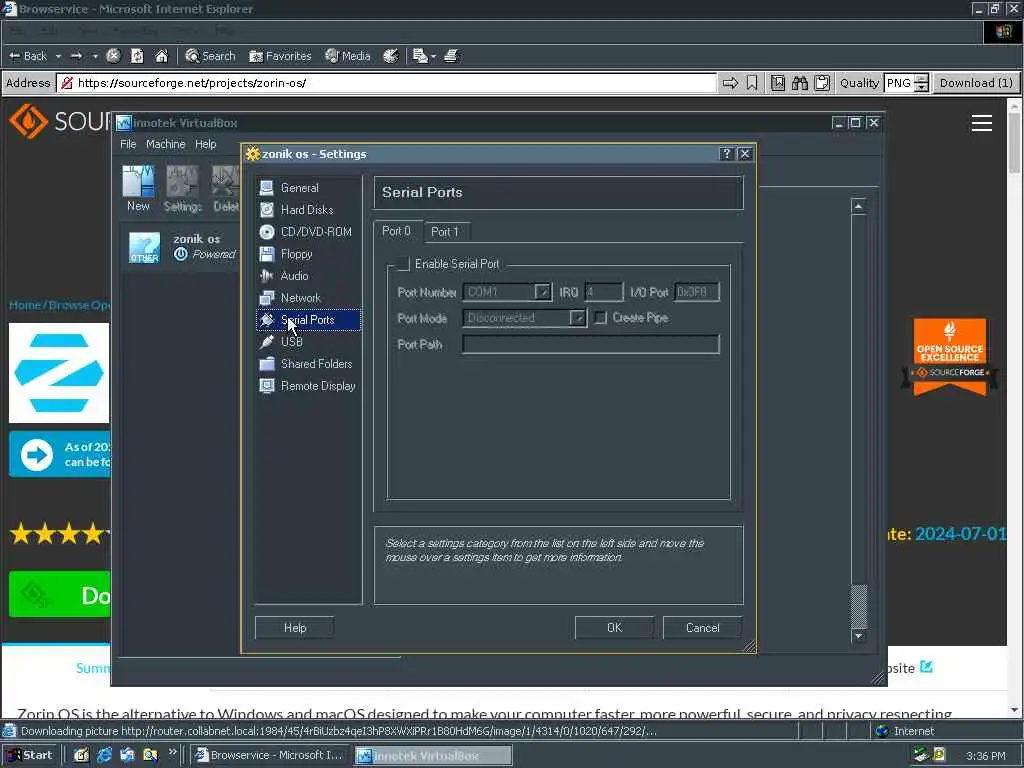Open Hard Disks settings category

[x=306, y=210]
